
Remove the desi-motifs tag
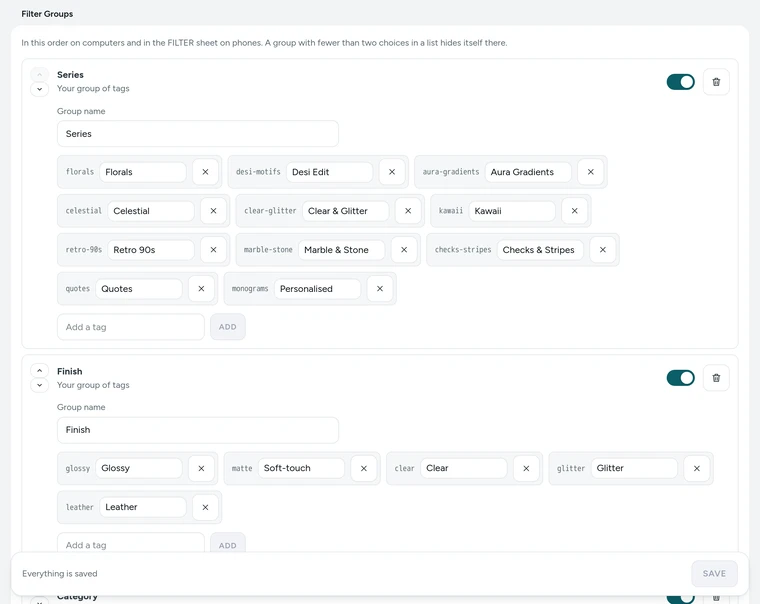coord(392,172)
